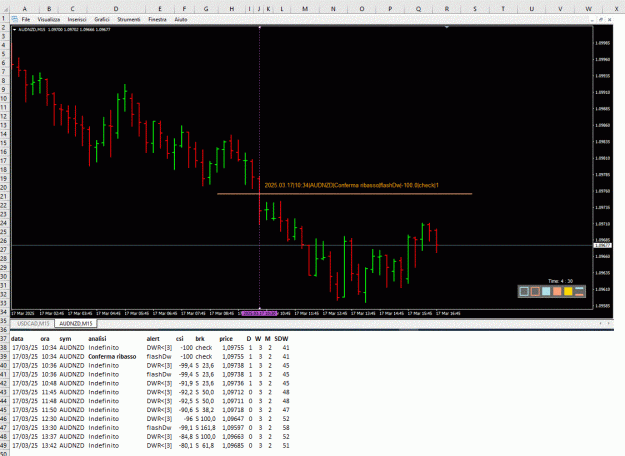Open the File menu
625x456 pixels.
pyautogui.click(x=26, y=19)
